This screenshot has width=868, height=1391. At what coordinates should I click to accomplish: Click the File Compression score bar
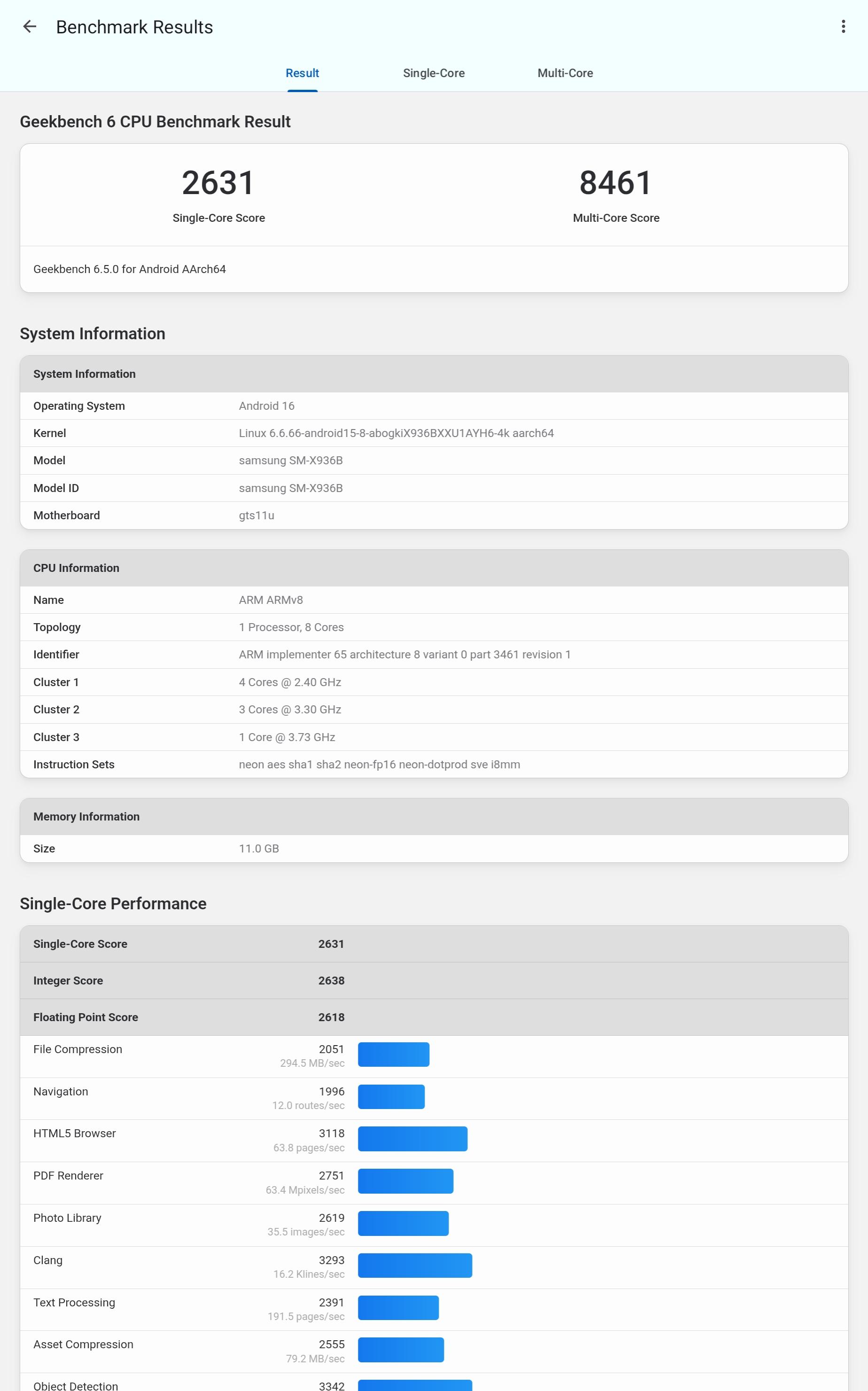pyautogui.click(x=393, y=1055)
